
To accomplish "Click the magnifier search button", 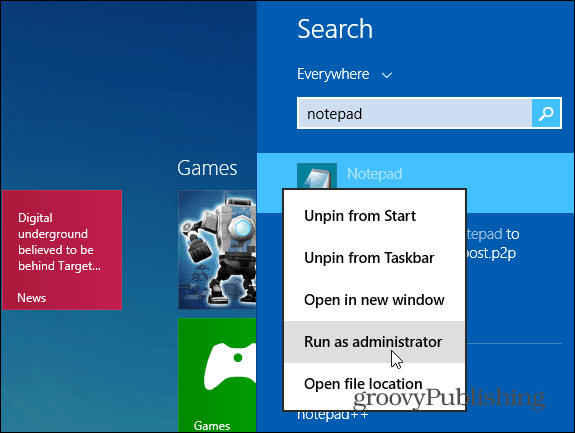I will 546,113.
